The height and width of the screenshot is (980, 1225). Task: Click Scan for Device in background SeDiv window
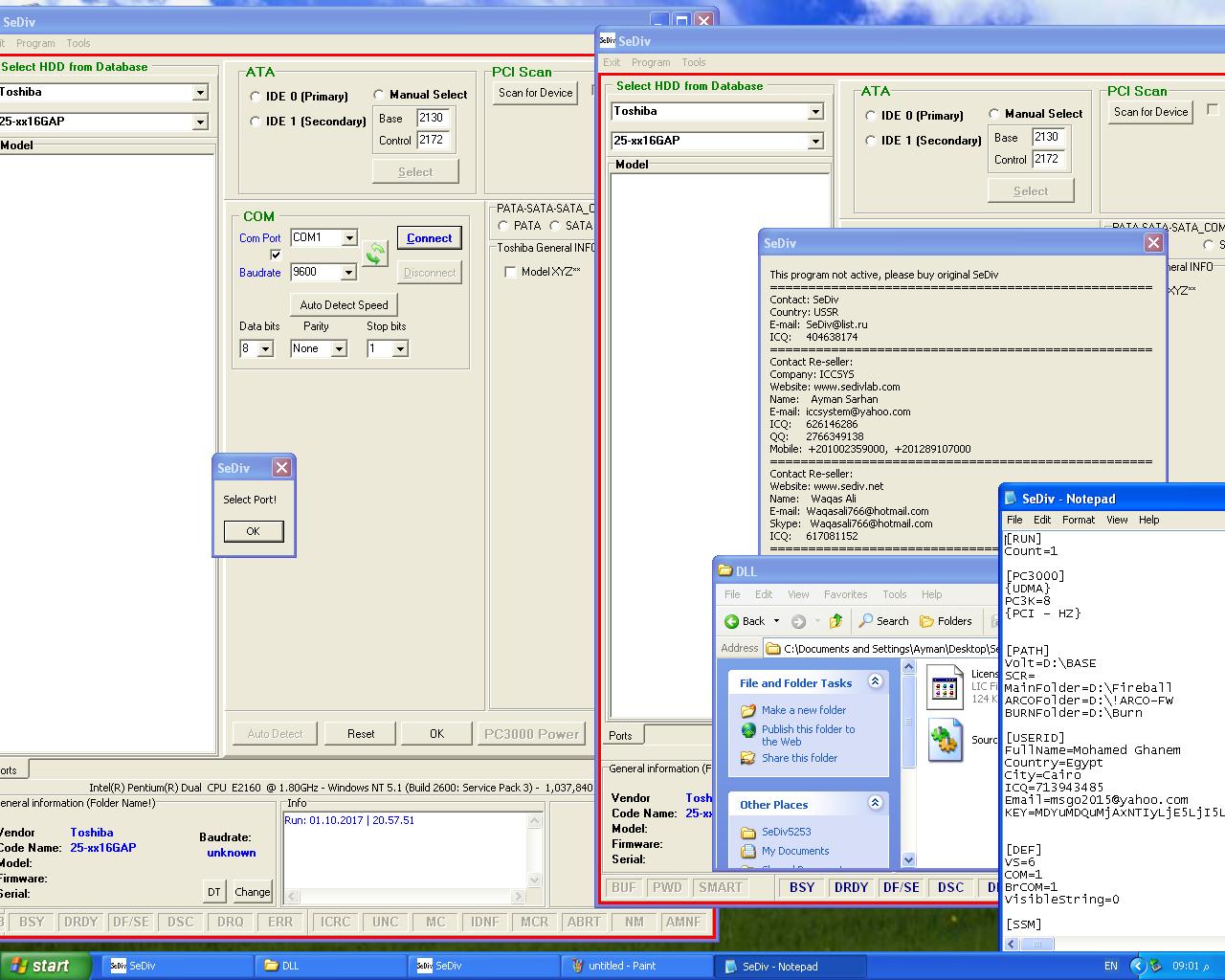tap(536, 93)
